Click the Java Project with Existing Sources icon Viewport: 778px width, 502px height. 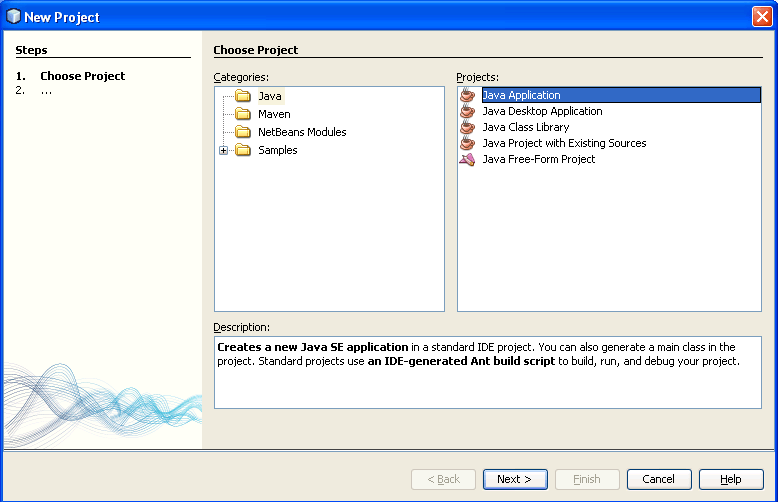click(467, 143)
